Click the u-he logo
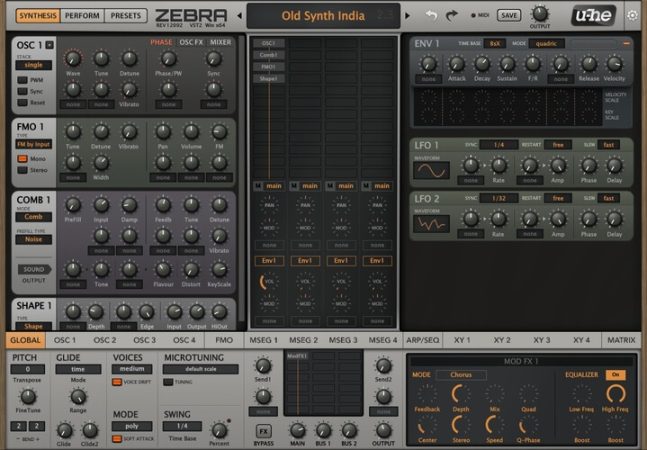Viewport: 647px width, 450px height. 593,16
